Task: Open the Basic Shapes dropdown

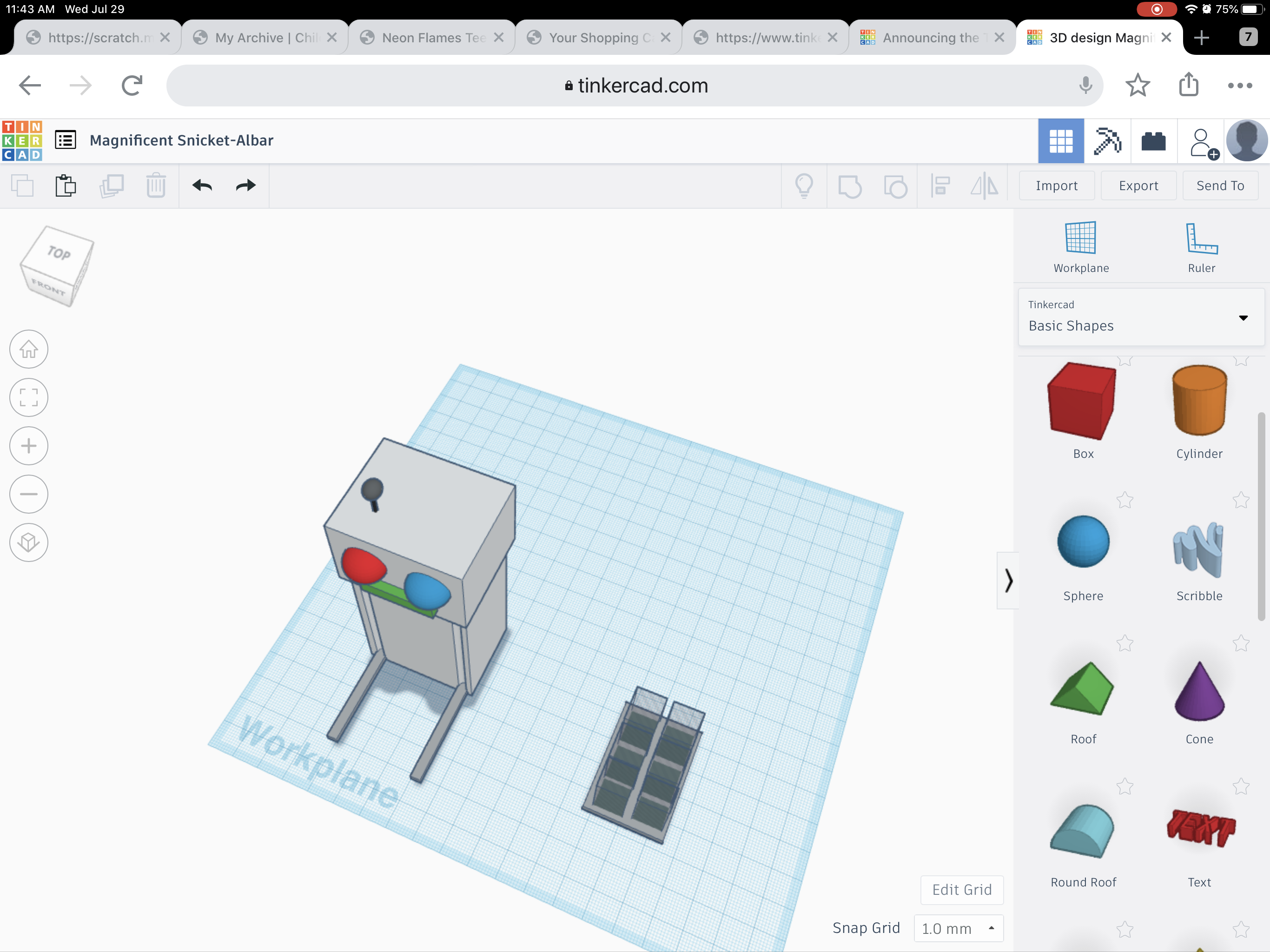Action: (1141, 317)
